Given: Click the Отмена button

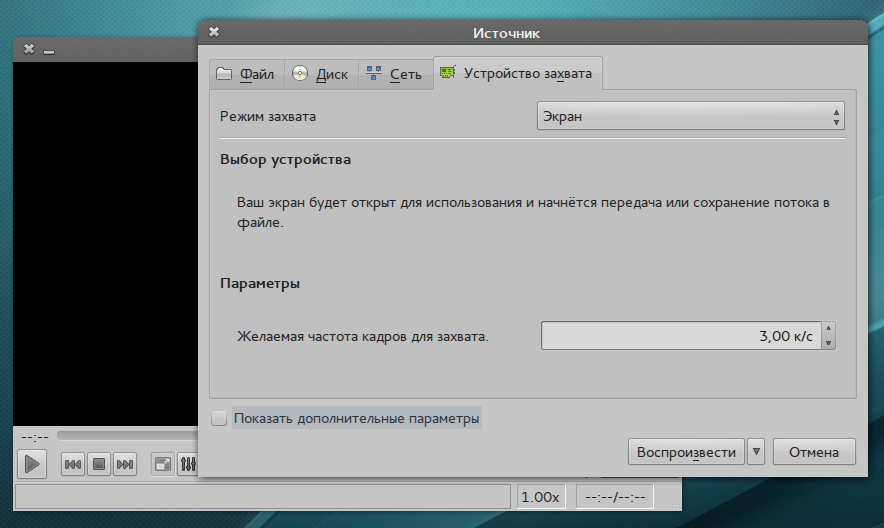Looking at the screenshot, I should coord(814,452).
